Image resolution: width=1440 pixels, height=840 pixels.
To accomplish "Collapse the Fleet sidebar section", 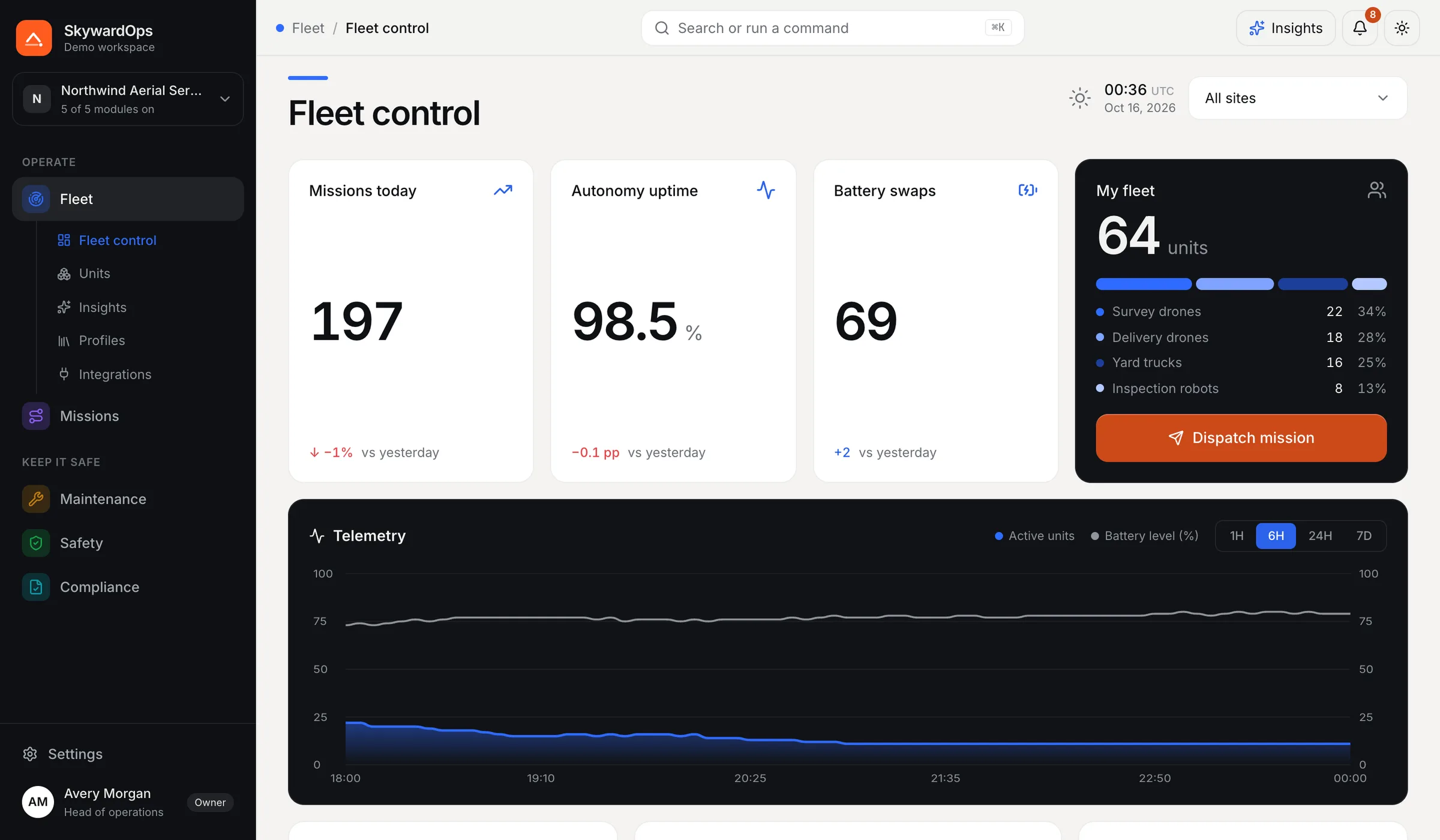I will (128, 199).
